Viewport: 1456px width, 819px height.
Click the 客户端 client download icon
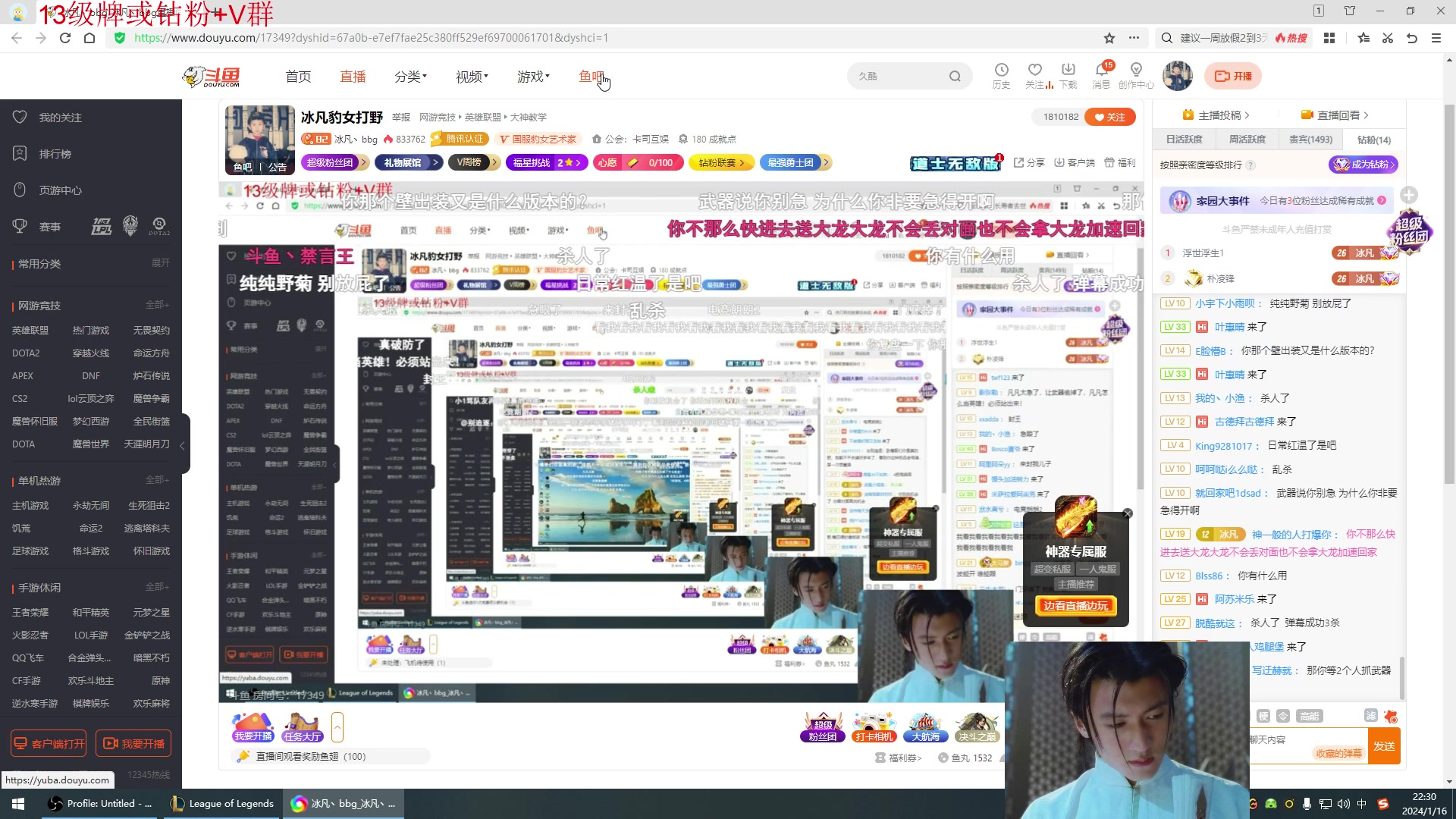click(1075, 162)
